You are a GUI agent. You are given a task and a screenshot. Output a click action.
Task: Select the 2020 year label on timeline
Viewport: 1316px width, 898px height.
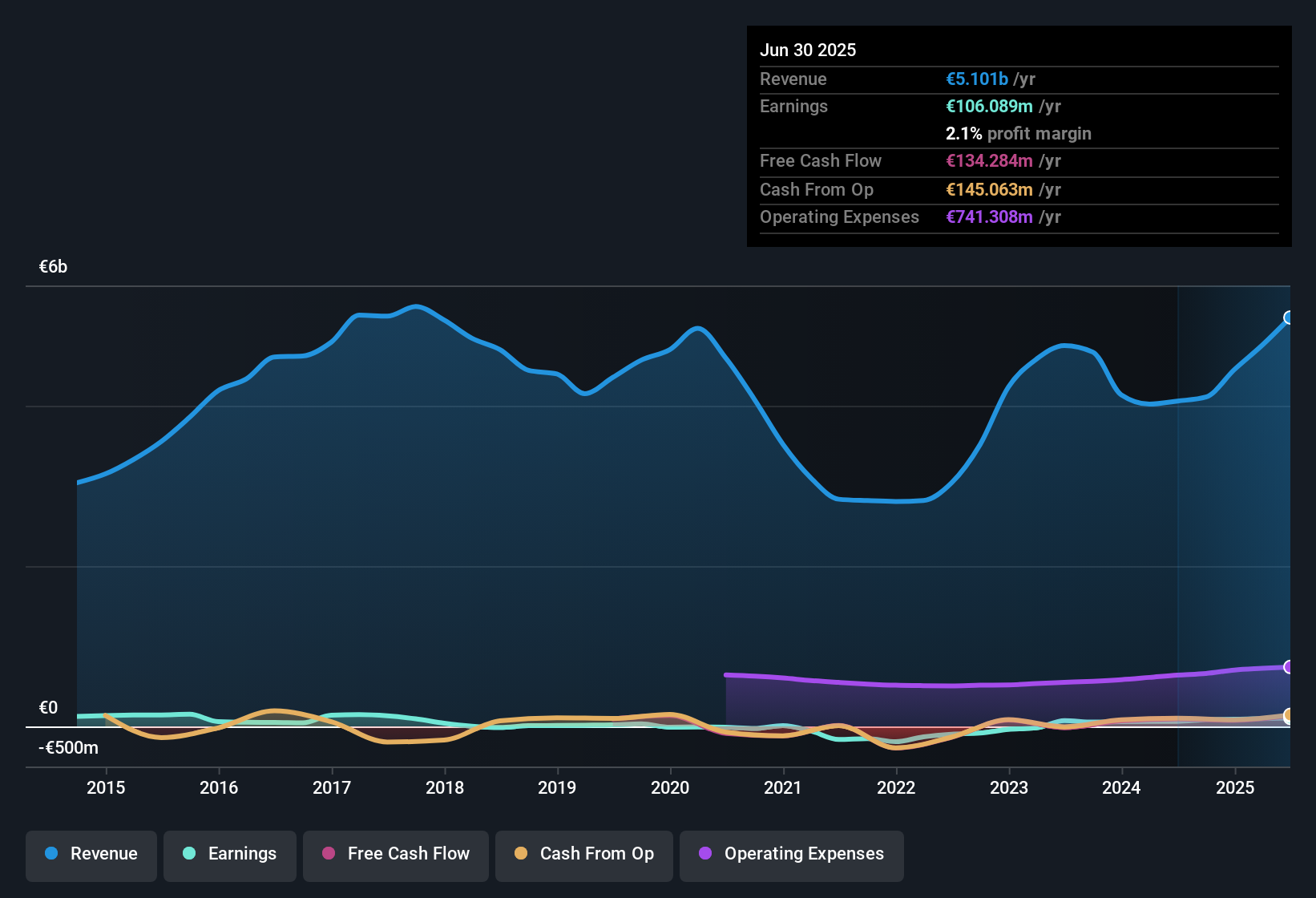coord(670,787)
